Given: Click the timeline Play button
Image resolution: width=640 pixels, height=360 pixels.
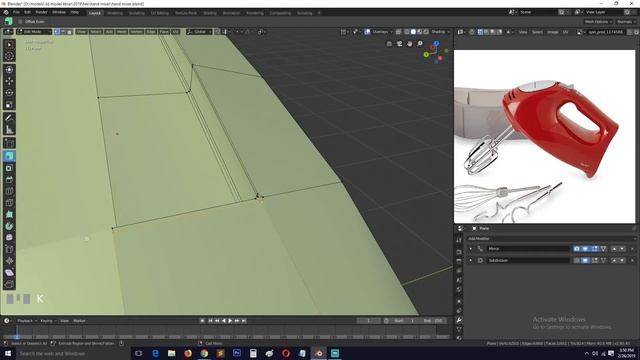Looking at the screenshot, I should pos(230,321).
